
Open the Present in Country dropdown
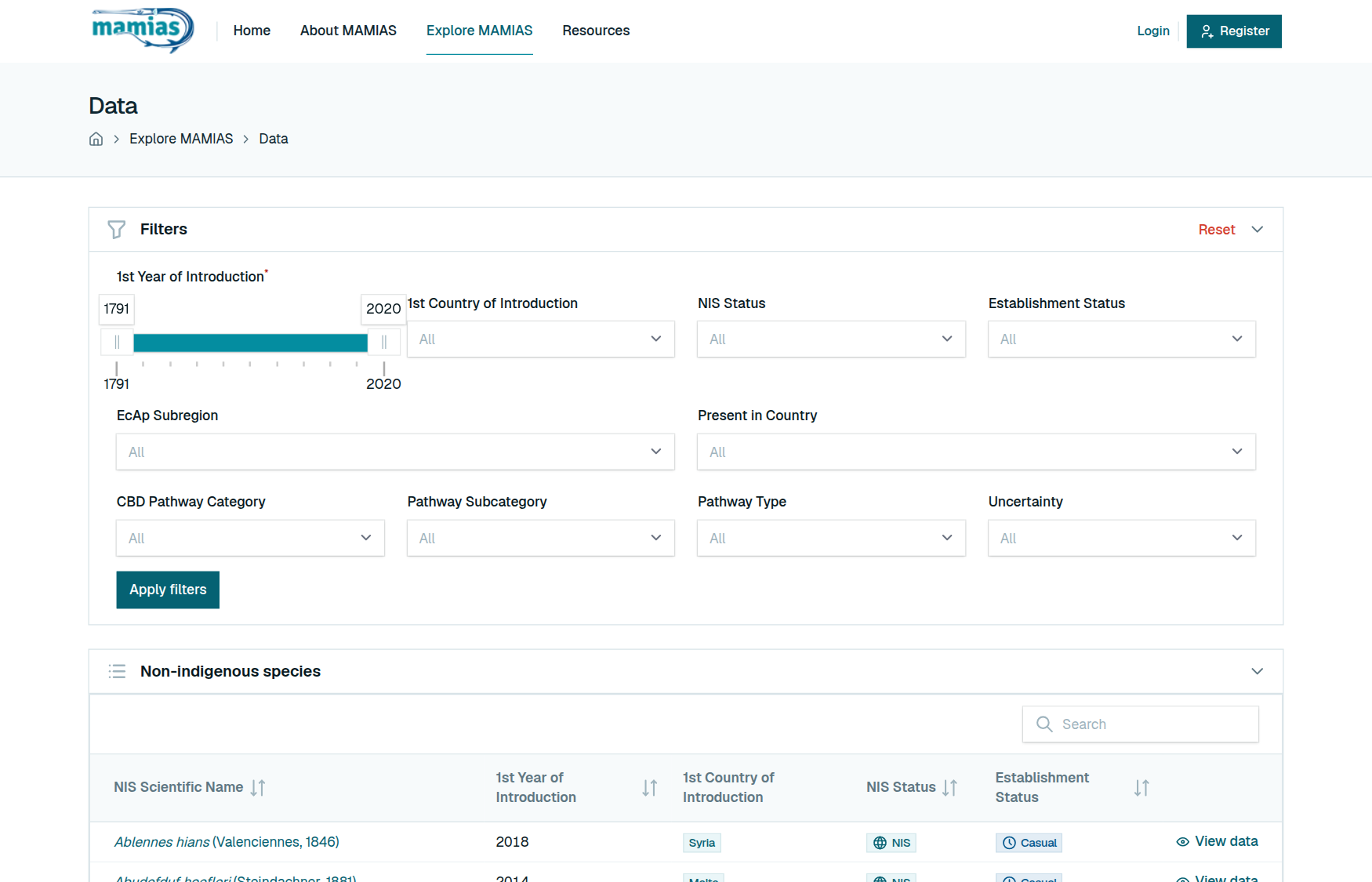tap(976, 452)
